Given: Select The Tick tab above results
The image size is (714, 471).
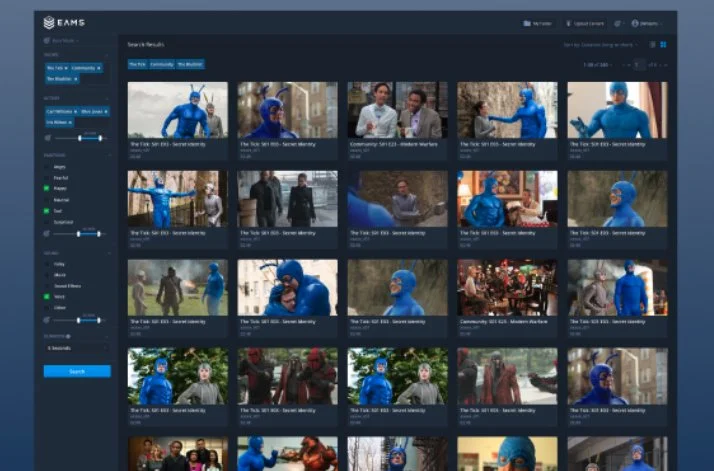Looking at the screenshot, I should point(137,64).
